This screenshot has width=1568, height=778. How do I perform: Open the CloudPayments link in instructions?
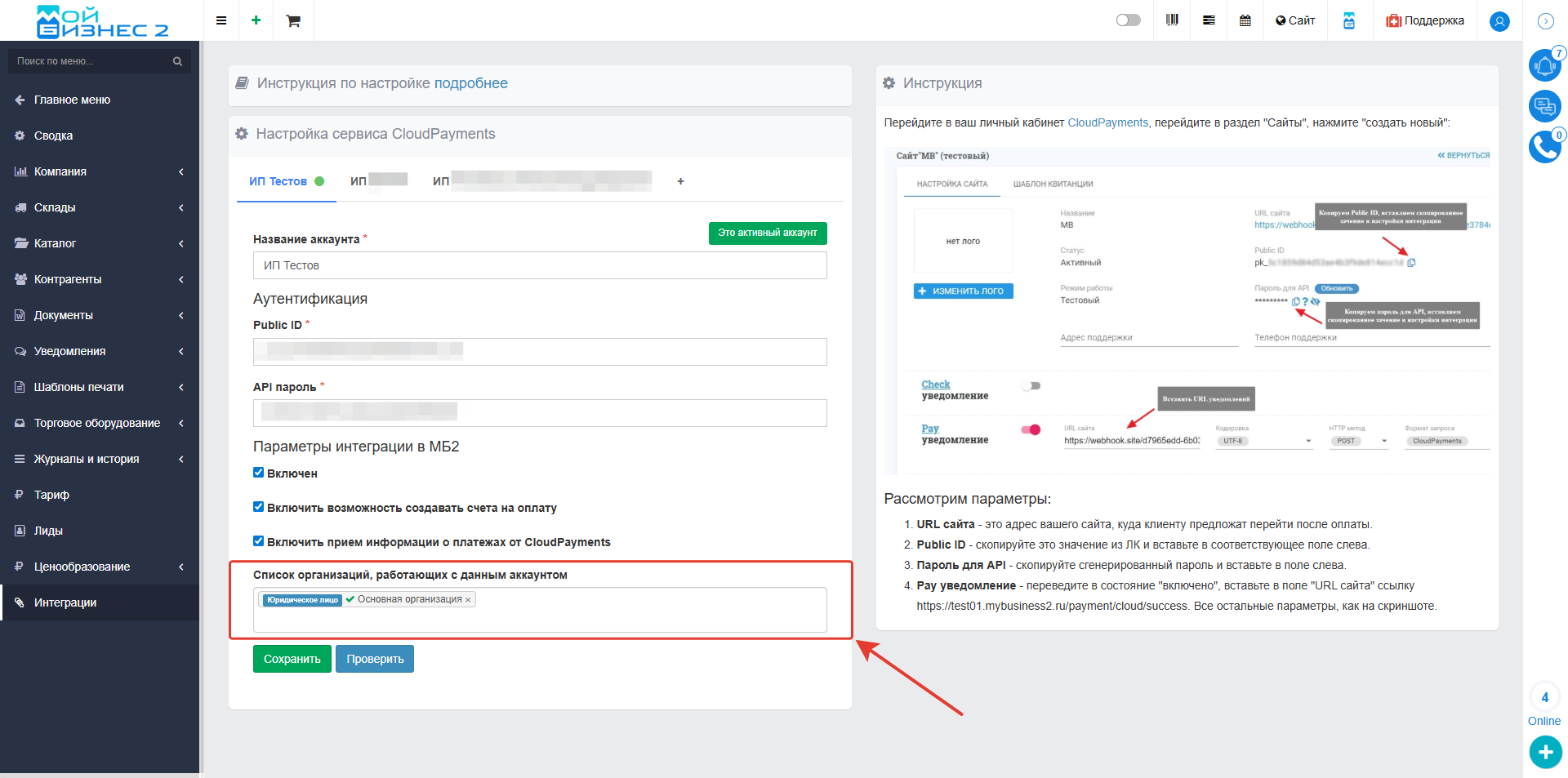(1107, 122)
